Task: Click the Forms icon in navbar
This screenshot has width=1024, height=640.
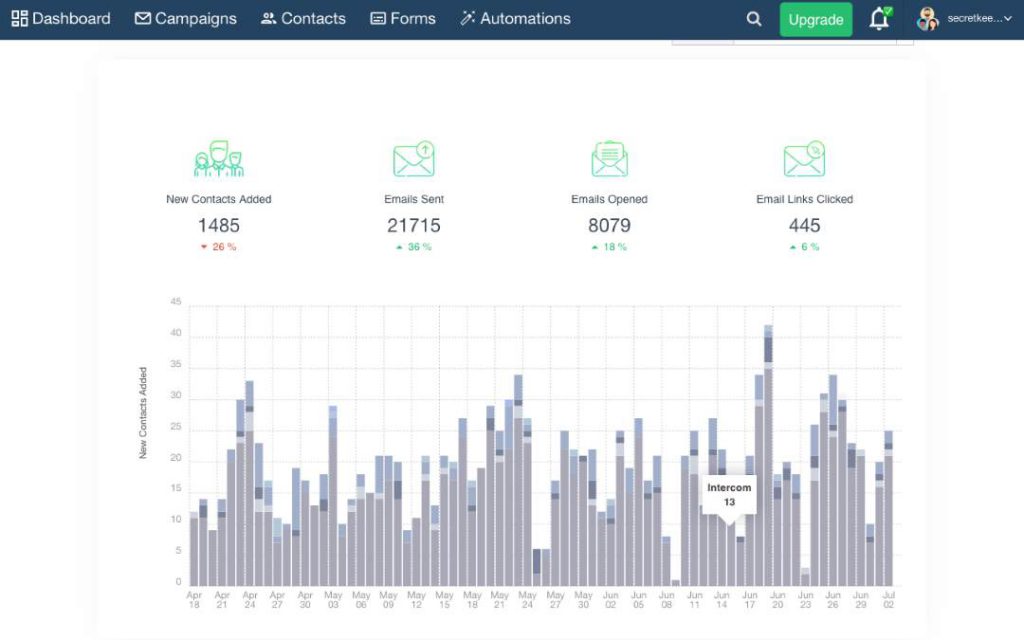Action: (377, 18)
